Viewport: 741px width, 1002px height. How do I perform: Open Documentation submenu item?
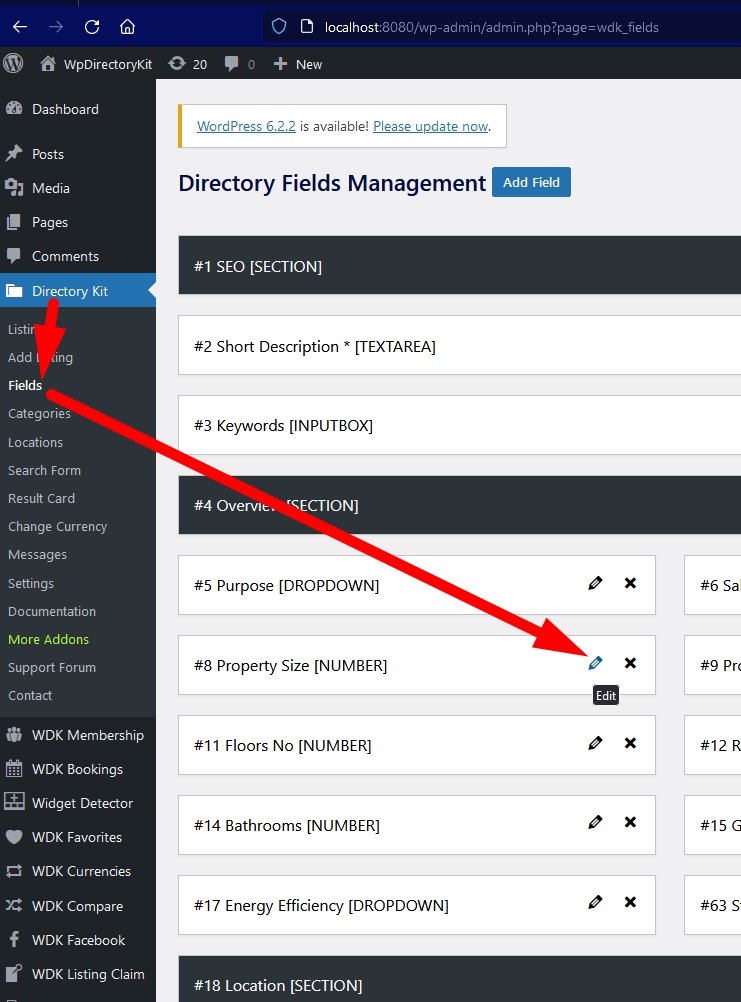tap(52, 612)
